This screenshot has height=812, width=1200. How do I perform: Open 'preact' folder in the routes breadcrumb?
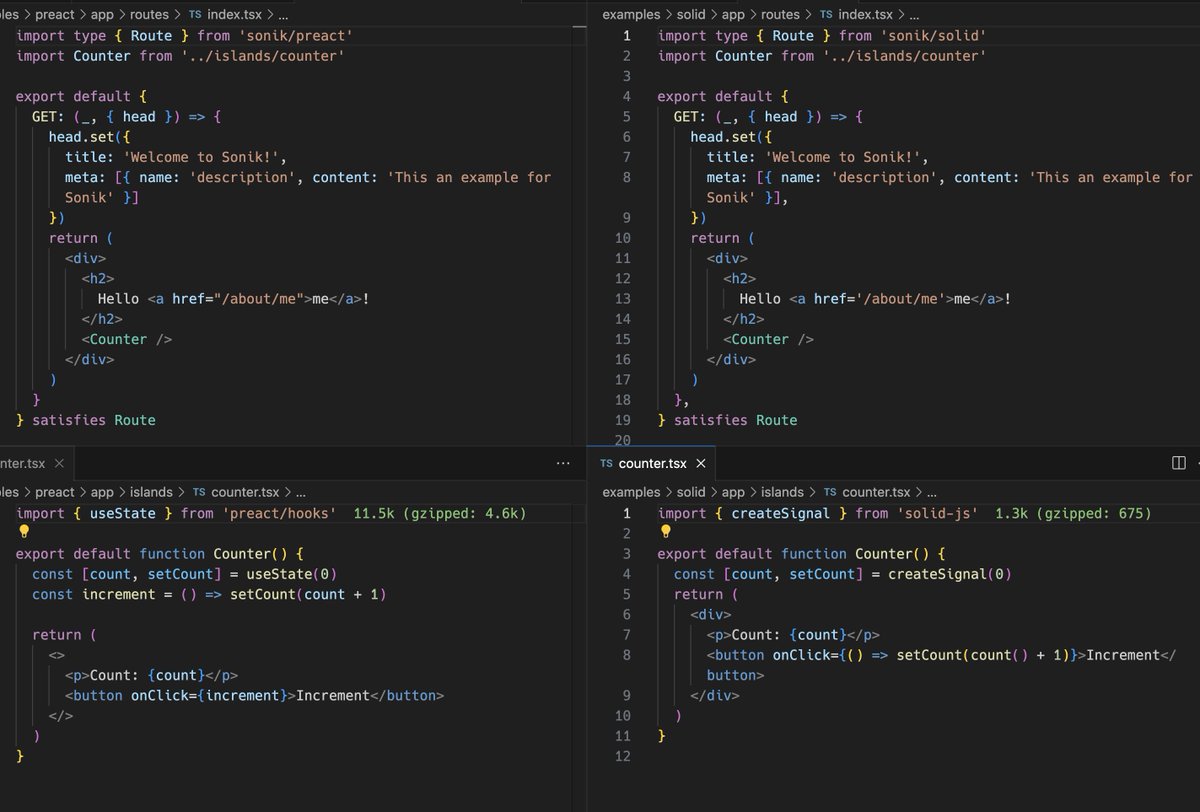pos(55,15)
